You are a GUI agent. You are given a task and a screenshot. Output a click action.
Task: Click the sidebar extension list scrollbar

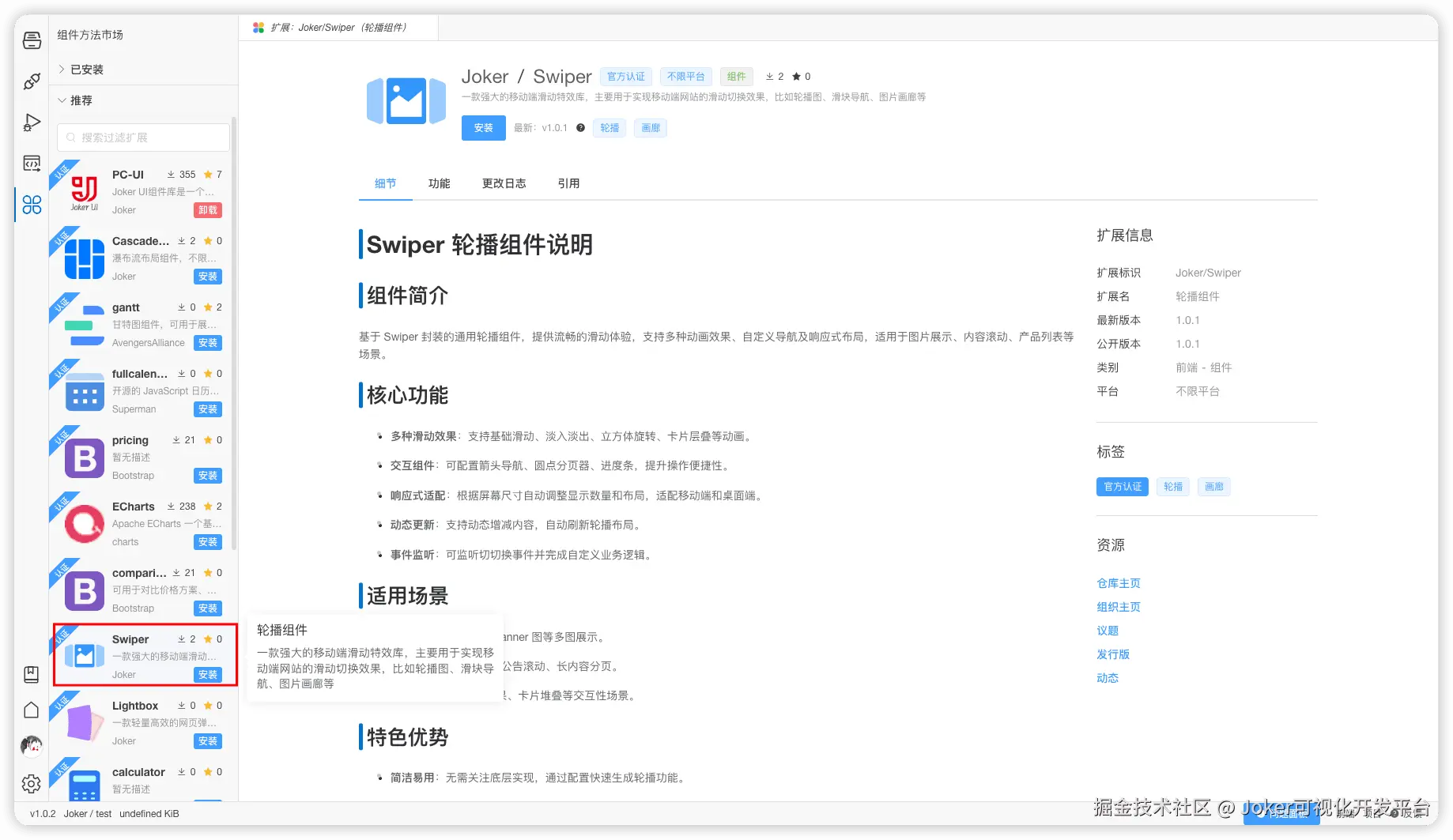tap(234, 332)
